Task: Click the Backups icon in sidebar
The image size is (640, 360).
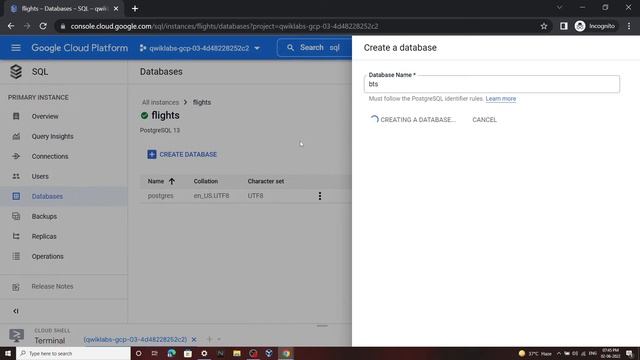Action: [16, 216]
